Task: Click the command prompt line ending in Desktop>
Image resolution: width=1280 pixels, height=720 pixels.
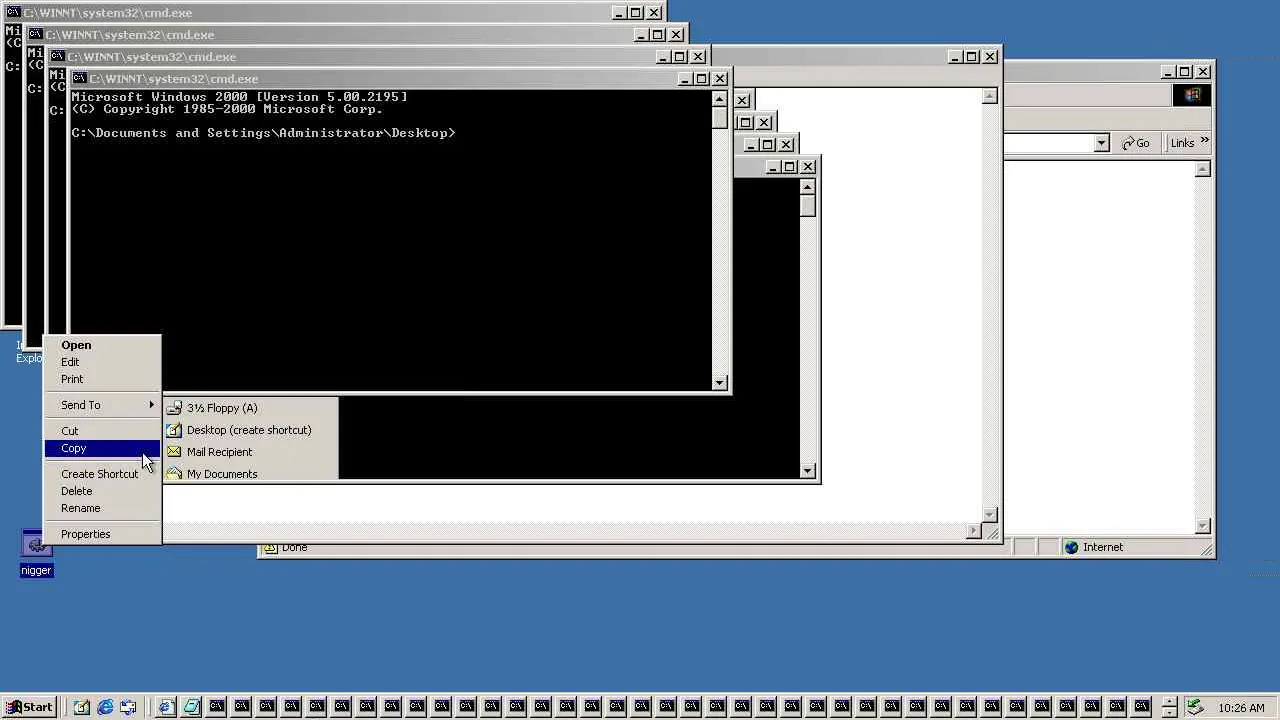Action: point(263,133)
